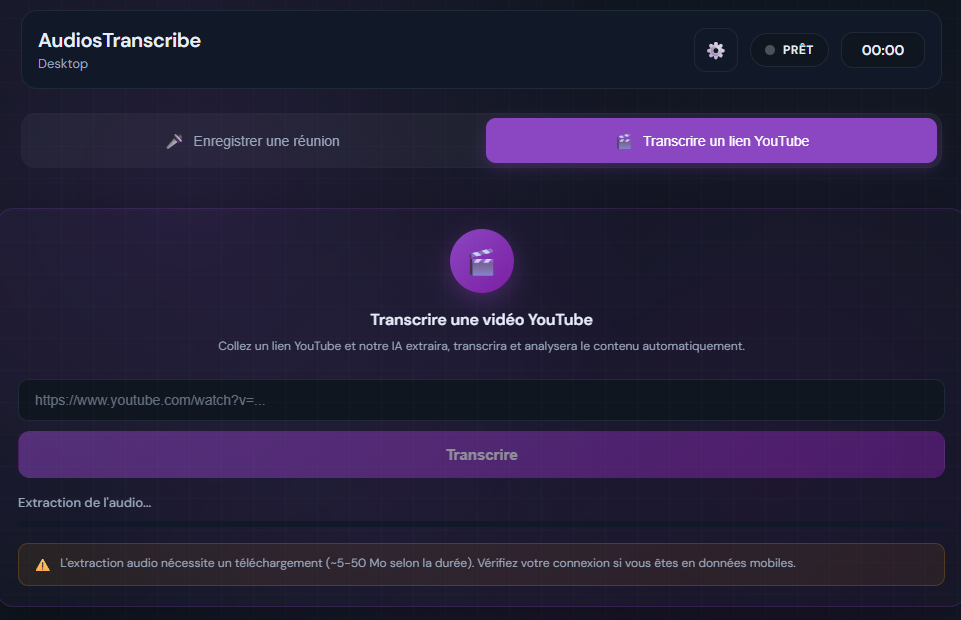Select the Transcrire un lien YouTube tab
The height and width of the screenshot is (620, 961).
click(711, 140)
